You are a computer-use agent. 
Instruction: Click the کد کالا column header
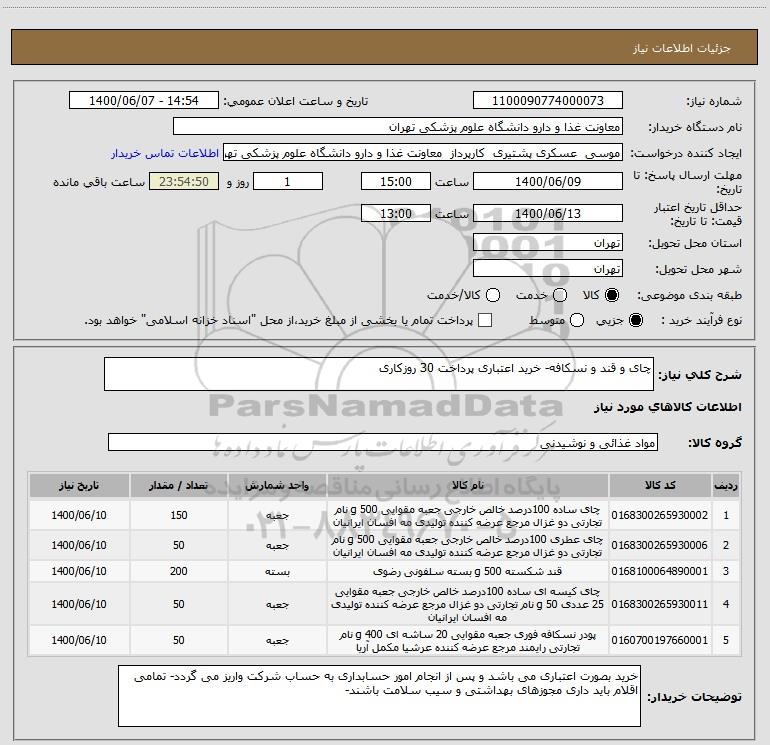coord(660,485)
